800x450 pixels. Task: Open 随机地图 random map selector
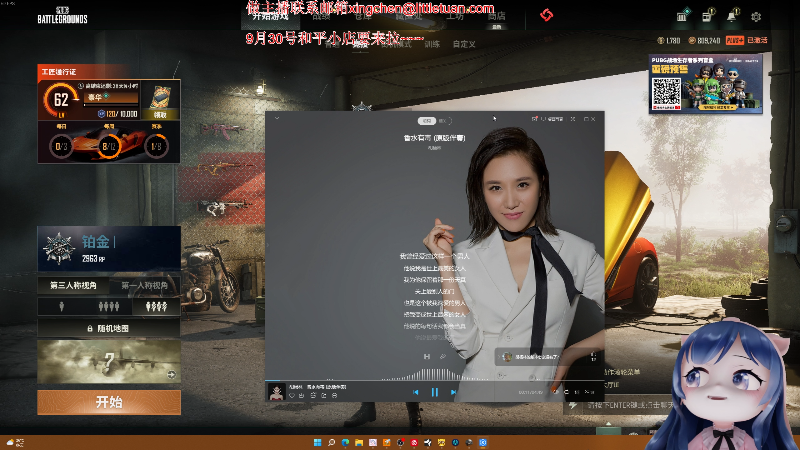pos(109,328)
